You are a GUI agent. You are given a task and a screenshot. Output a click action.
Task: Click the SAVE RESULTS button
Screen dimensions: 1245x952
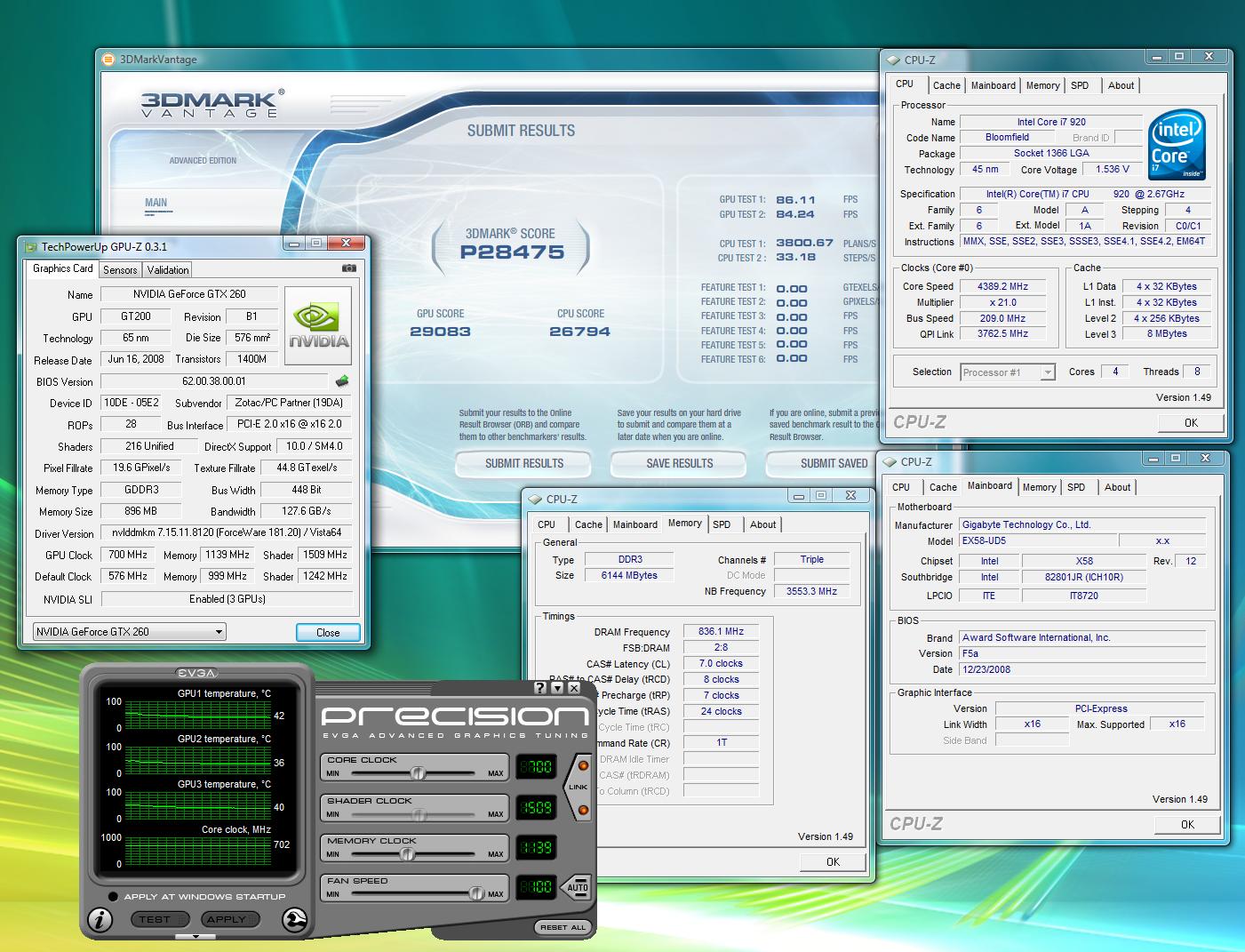(680, 463)
